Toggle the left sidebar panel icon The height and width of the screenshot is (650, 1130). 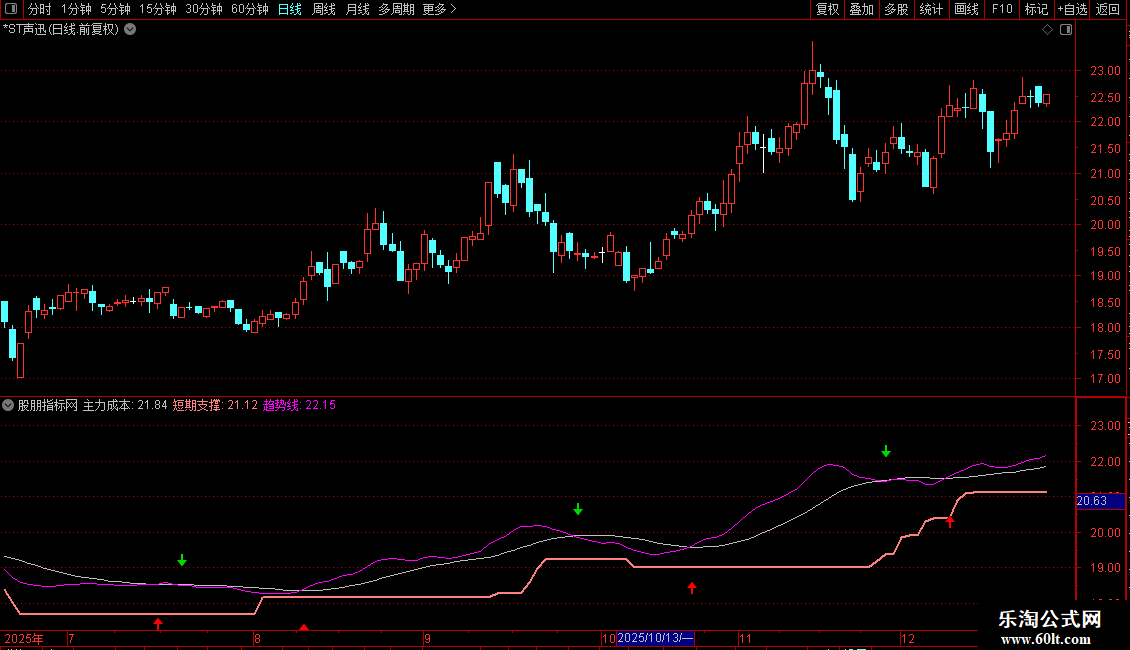pyautogui.click(x=11, y=9)
